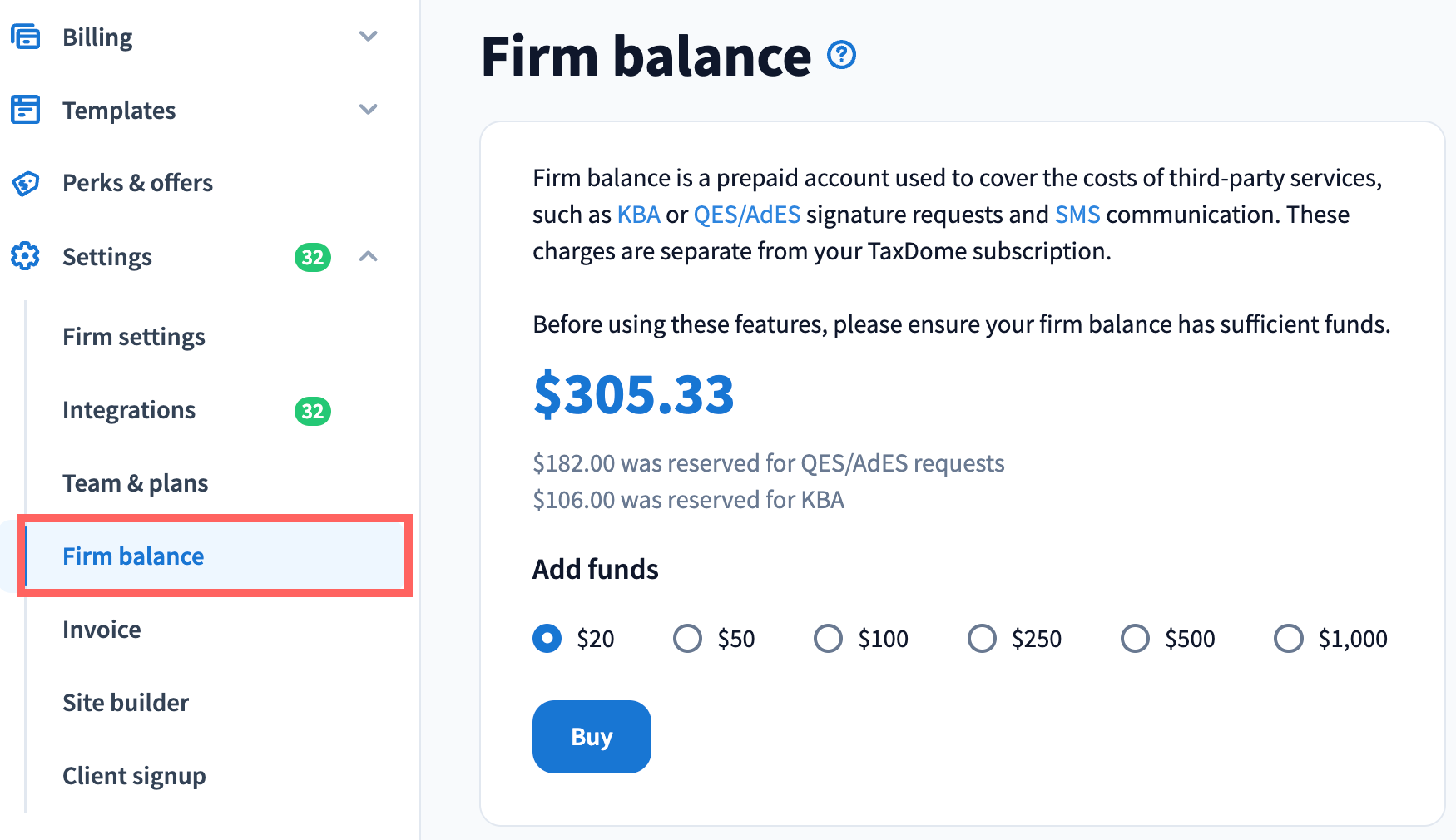Choose the $50 radio button
This screenshot has height=840, width=1456.
[x=688, y=639]
